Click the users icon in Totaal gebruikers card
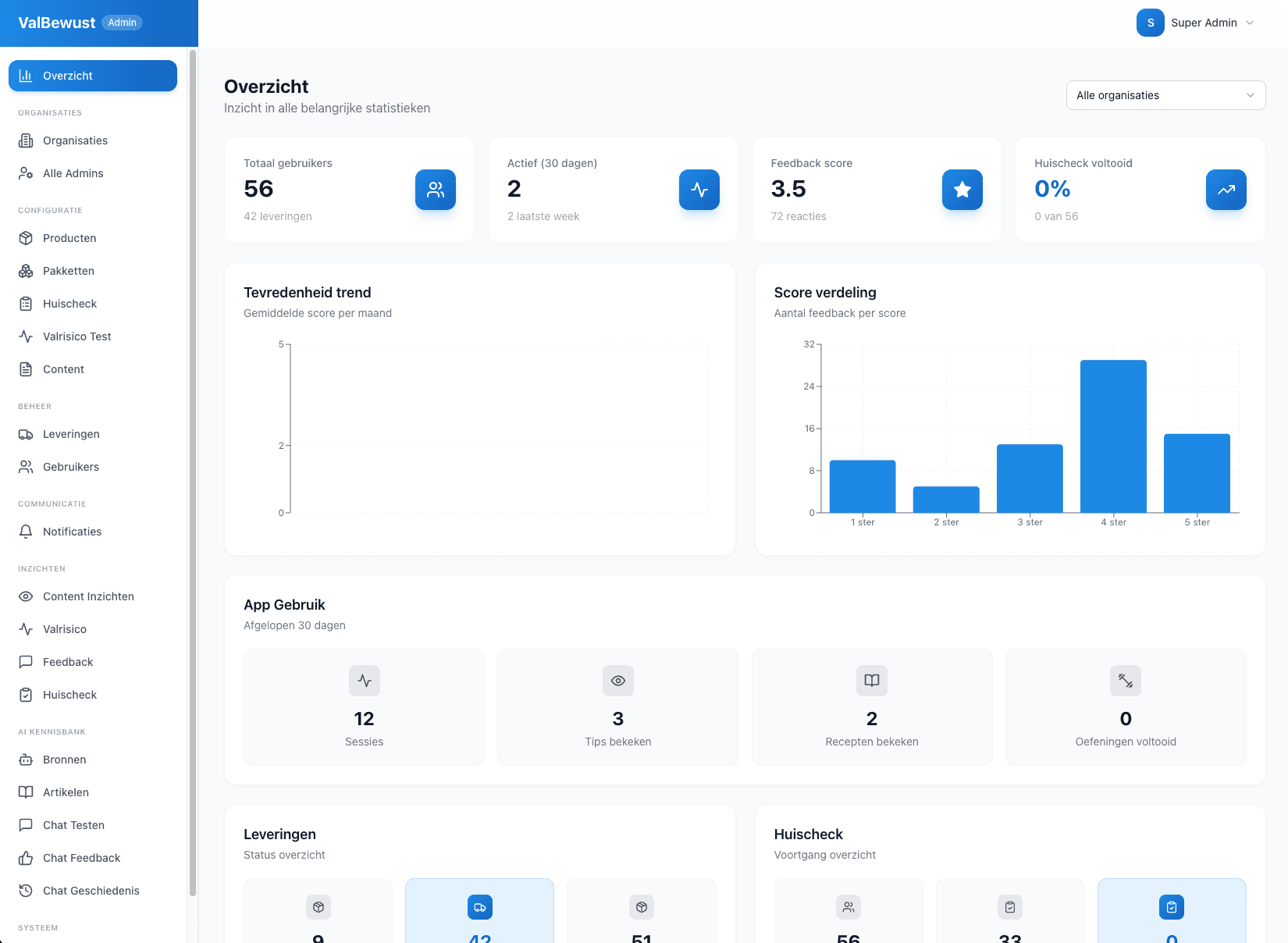 435,190
